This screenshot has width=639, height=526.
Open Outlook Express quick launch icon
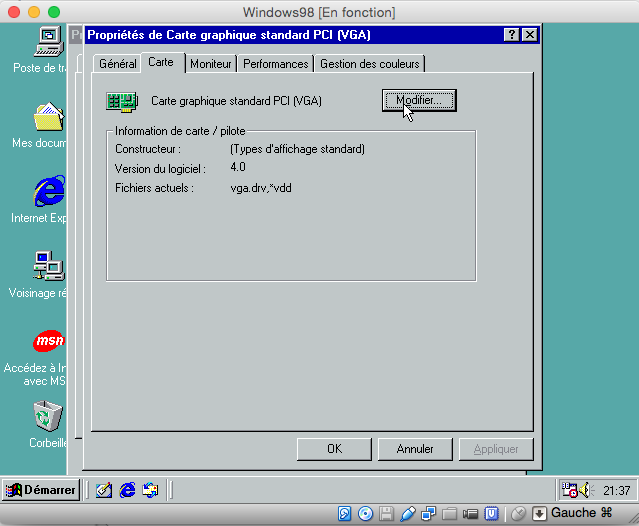150,490
